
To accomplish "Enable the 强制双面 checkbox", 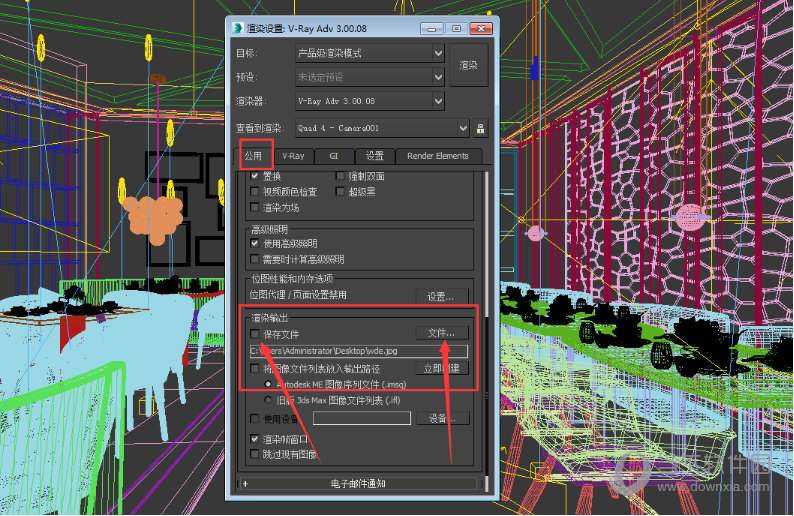I will 340,176.
